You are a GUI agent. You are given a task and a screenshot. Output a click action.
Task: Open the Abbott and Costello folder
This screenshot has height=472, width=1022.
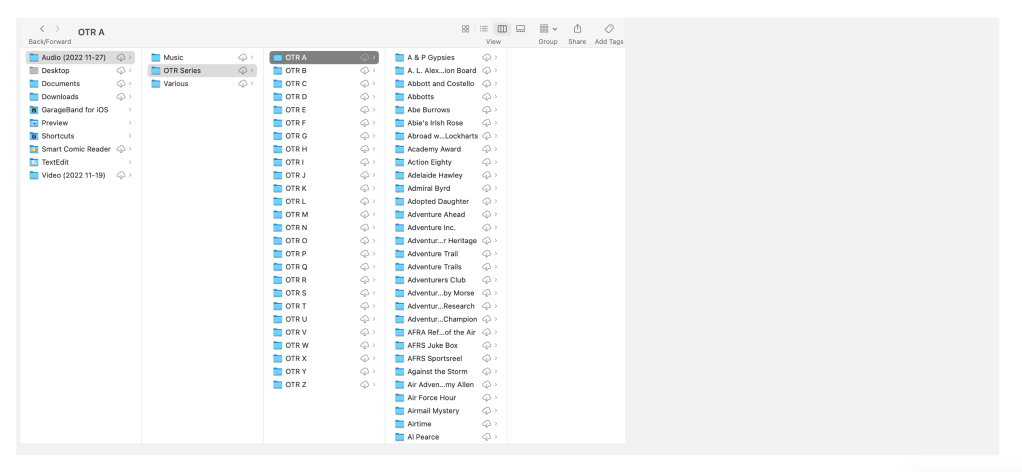[x=434, y=84]
